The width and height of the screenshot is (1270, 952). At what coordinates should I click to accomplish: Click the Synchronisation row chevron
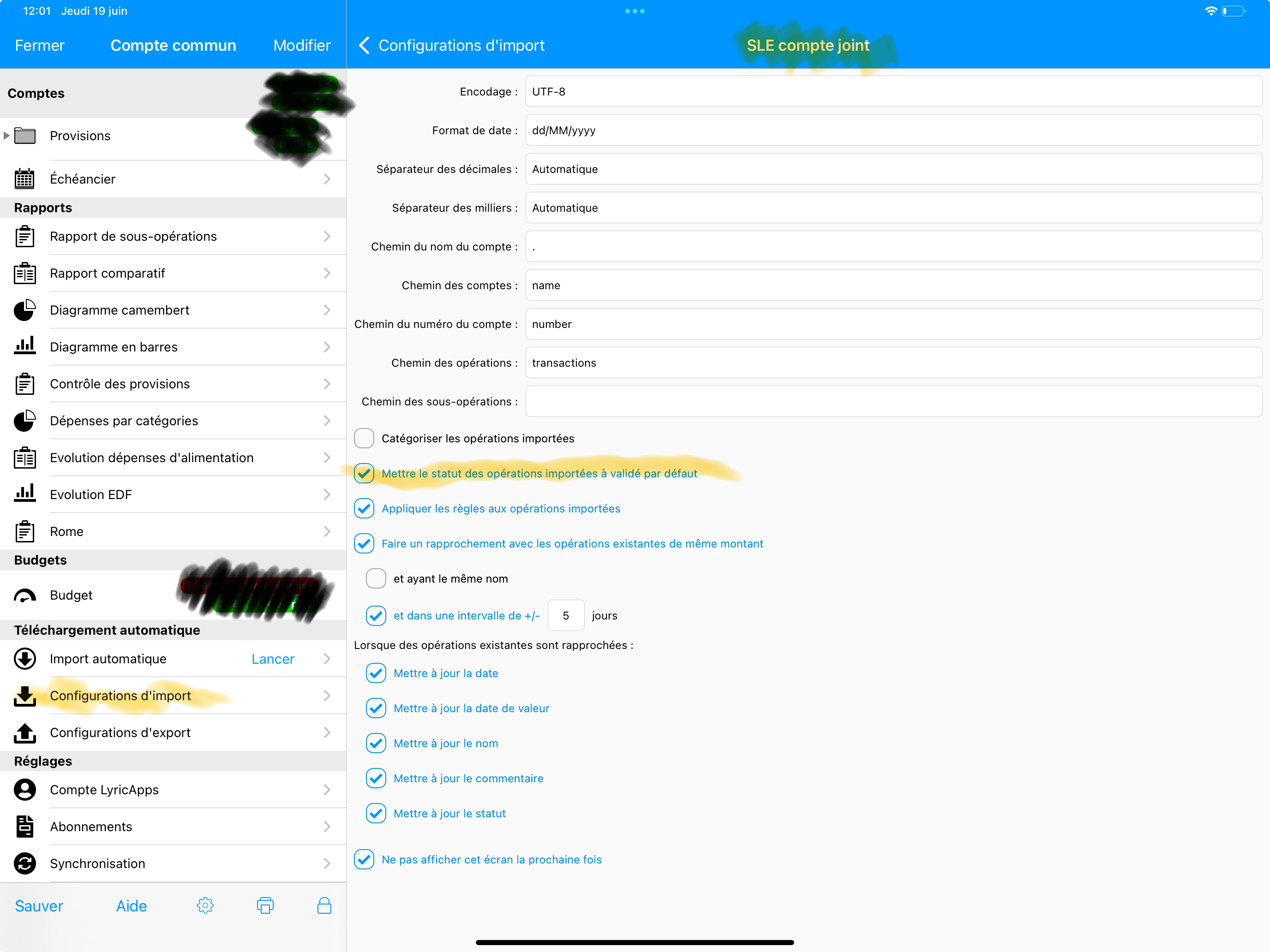[x=327, y=863]
